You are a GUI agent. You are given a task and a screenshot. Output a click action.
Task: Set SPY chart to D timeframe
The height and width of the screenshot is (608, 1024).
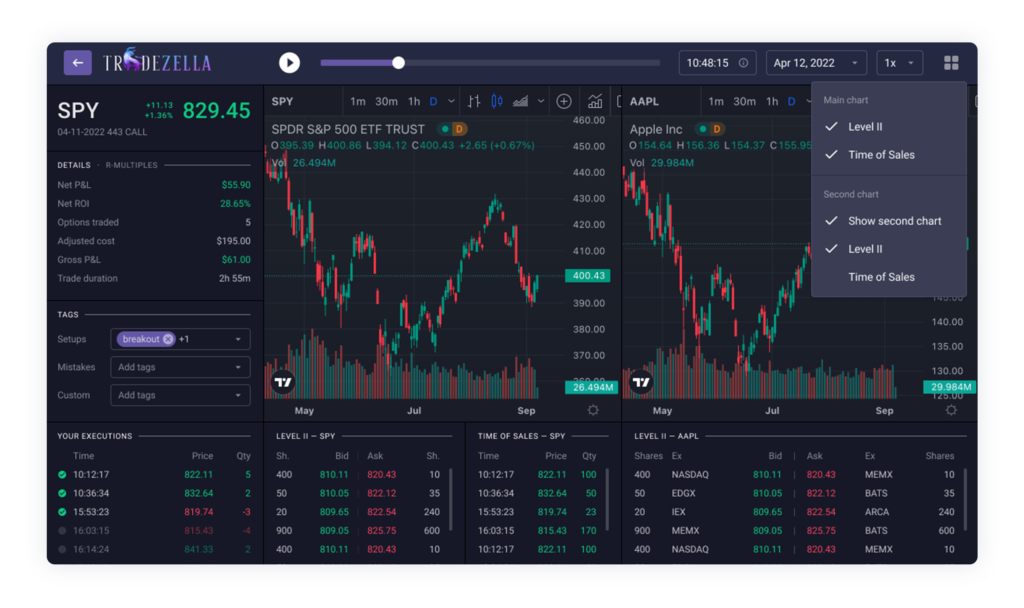(x=433, y=101)
